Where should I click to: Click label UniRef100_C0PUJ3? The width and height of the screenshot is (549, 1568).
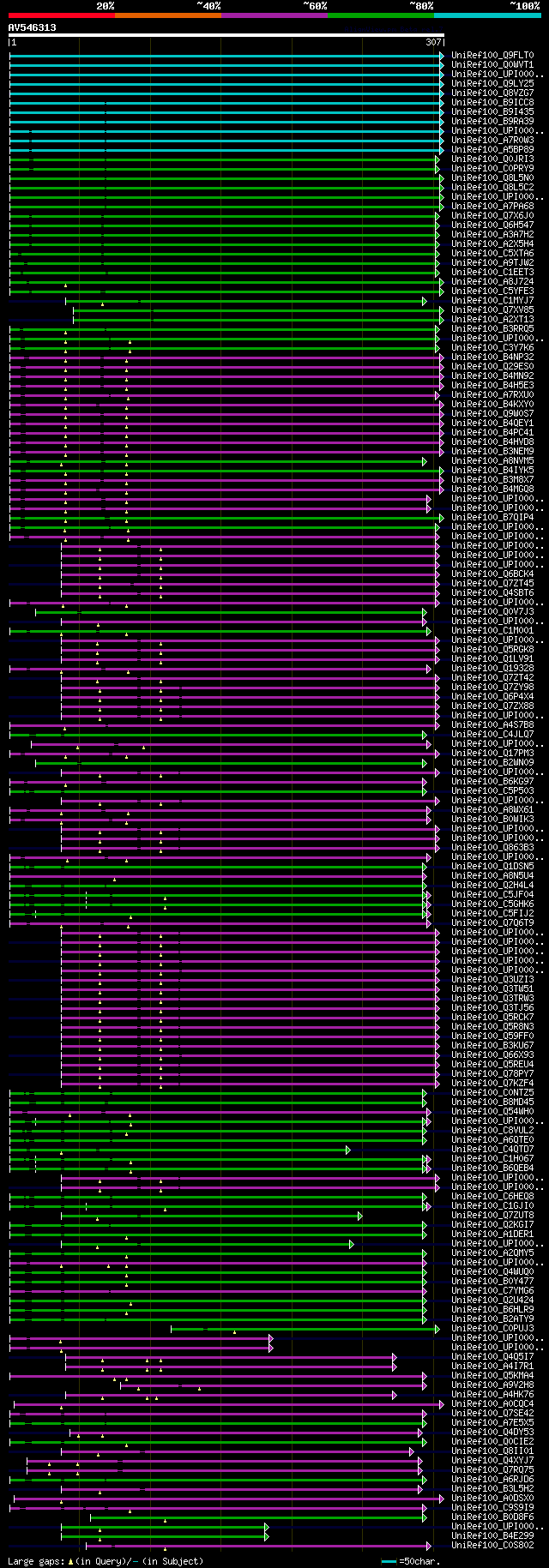pos(492,1329)
